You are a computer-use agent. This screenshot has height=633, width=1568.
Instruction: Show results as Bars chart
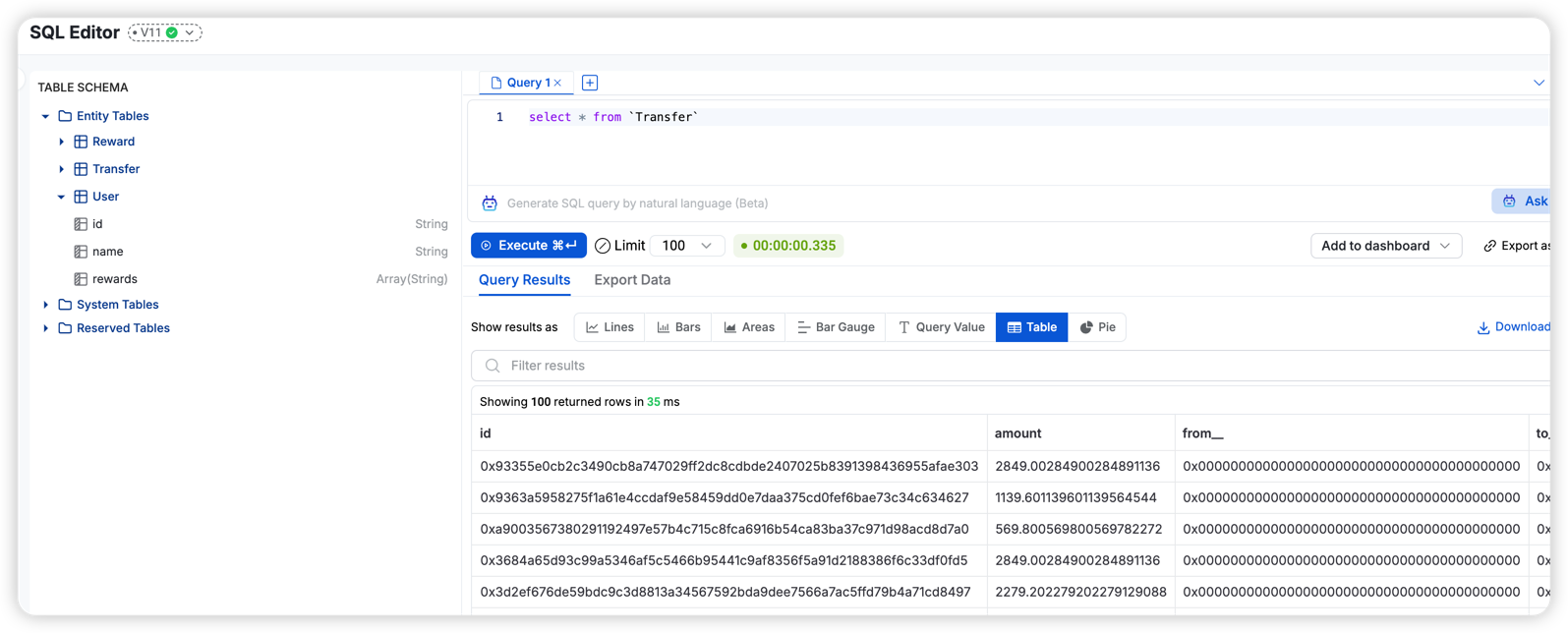(678, 327)
